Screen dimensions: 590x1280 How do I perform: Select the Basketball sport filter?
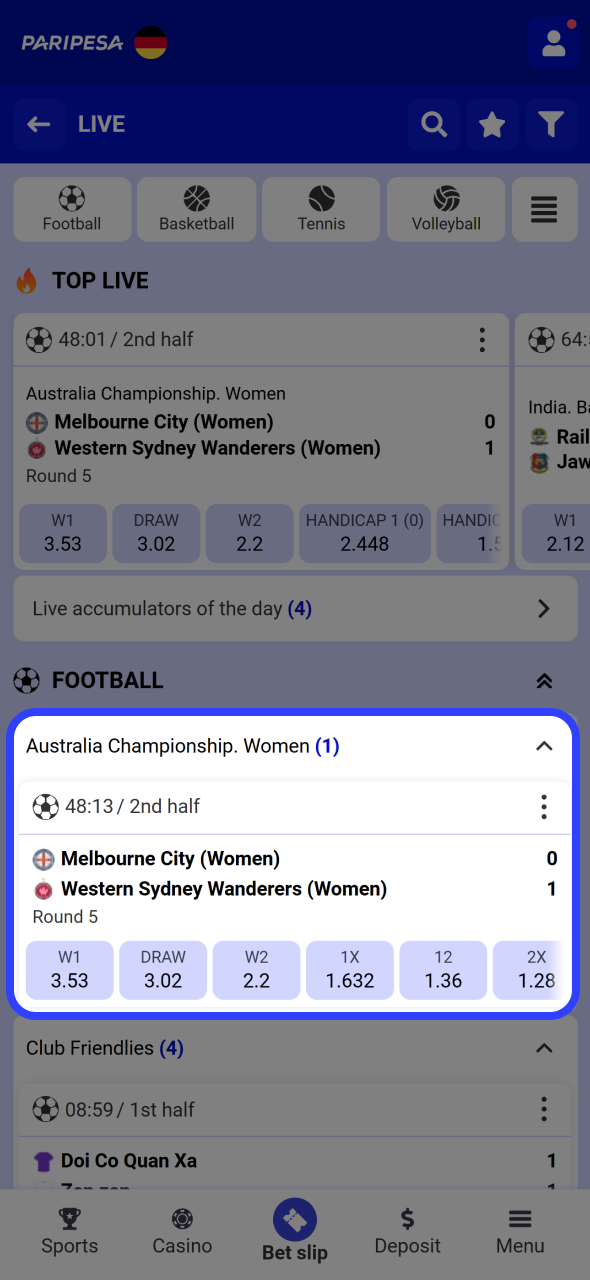pos(196,209)
